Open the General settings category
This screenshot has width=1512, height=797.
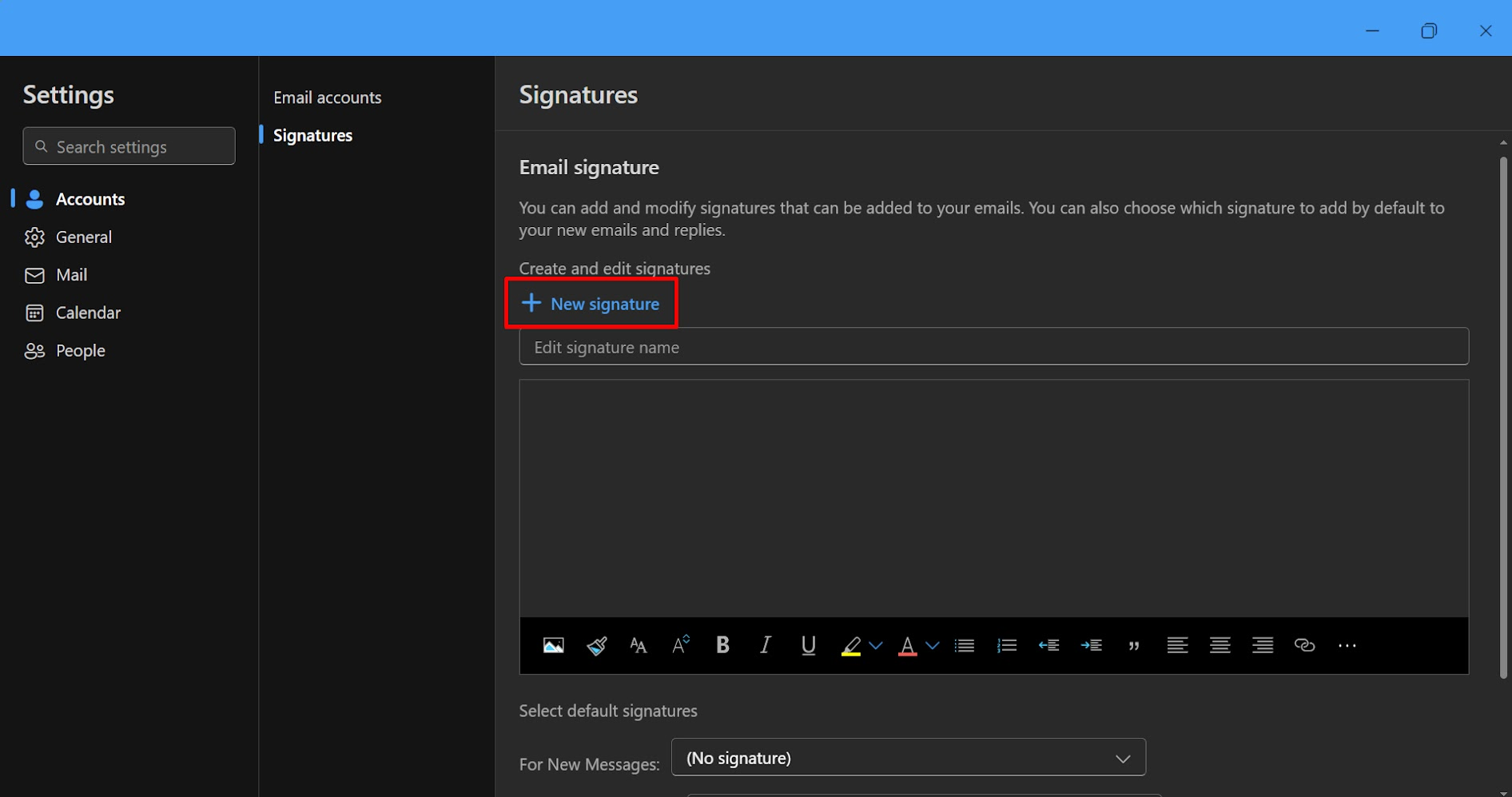pos(69,237)
